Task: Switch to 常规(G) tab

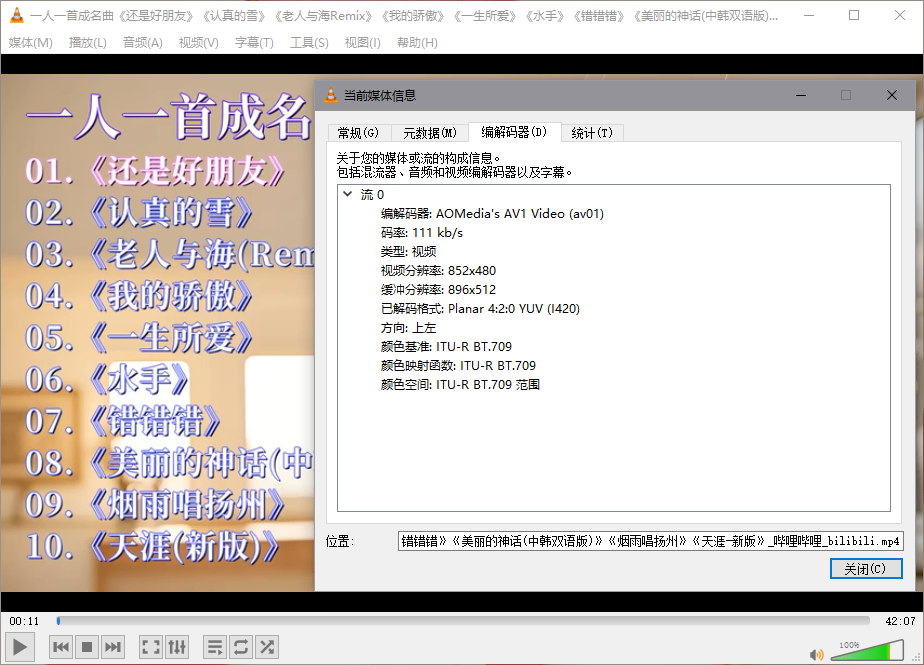Action: click(x=358, y=133)
